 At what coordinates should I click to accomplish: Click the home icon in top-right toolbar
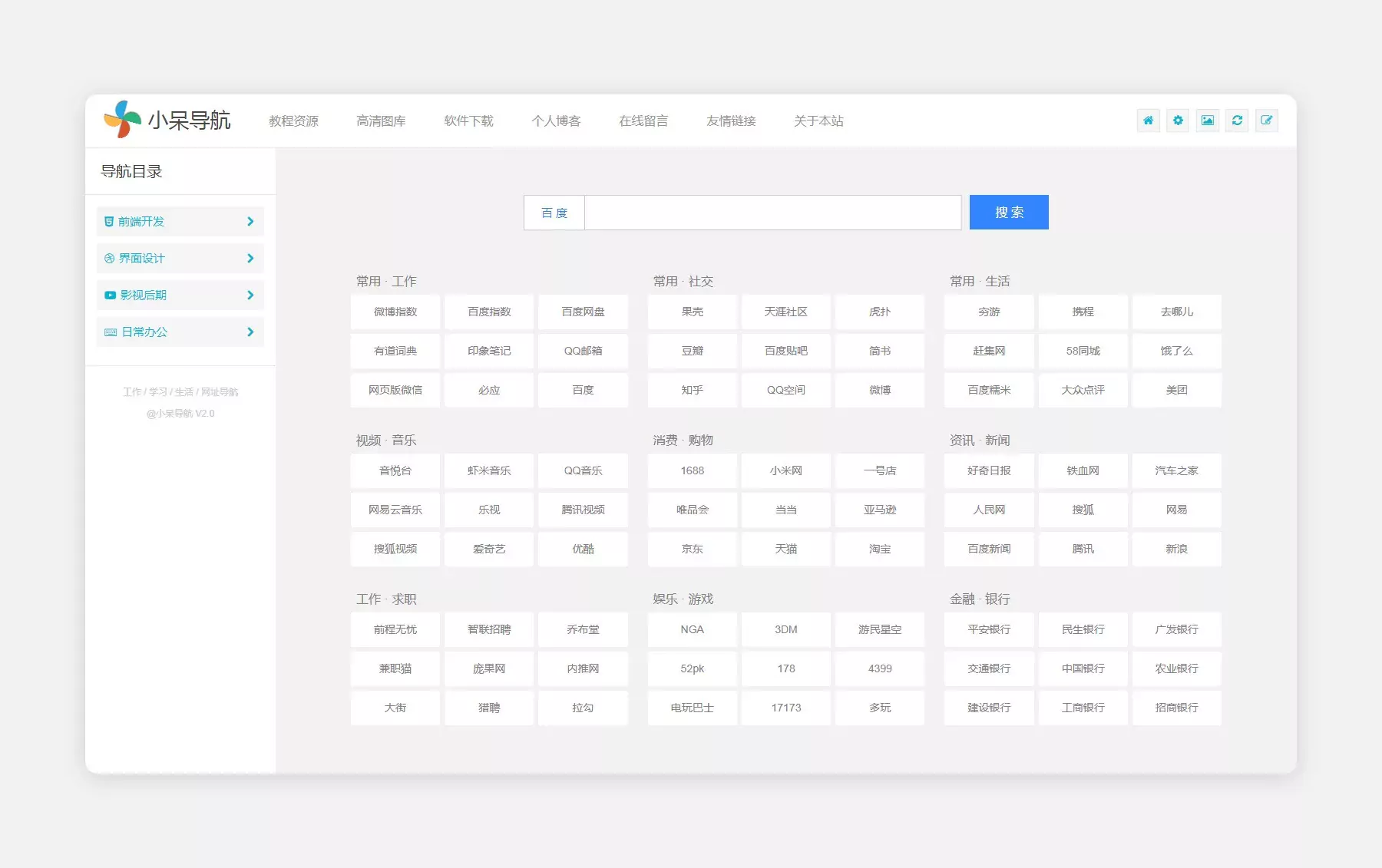coord(1148,120)
